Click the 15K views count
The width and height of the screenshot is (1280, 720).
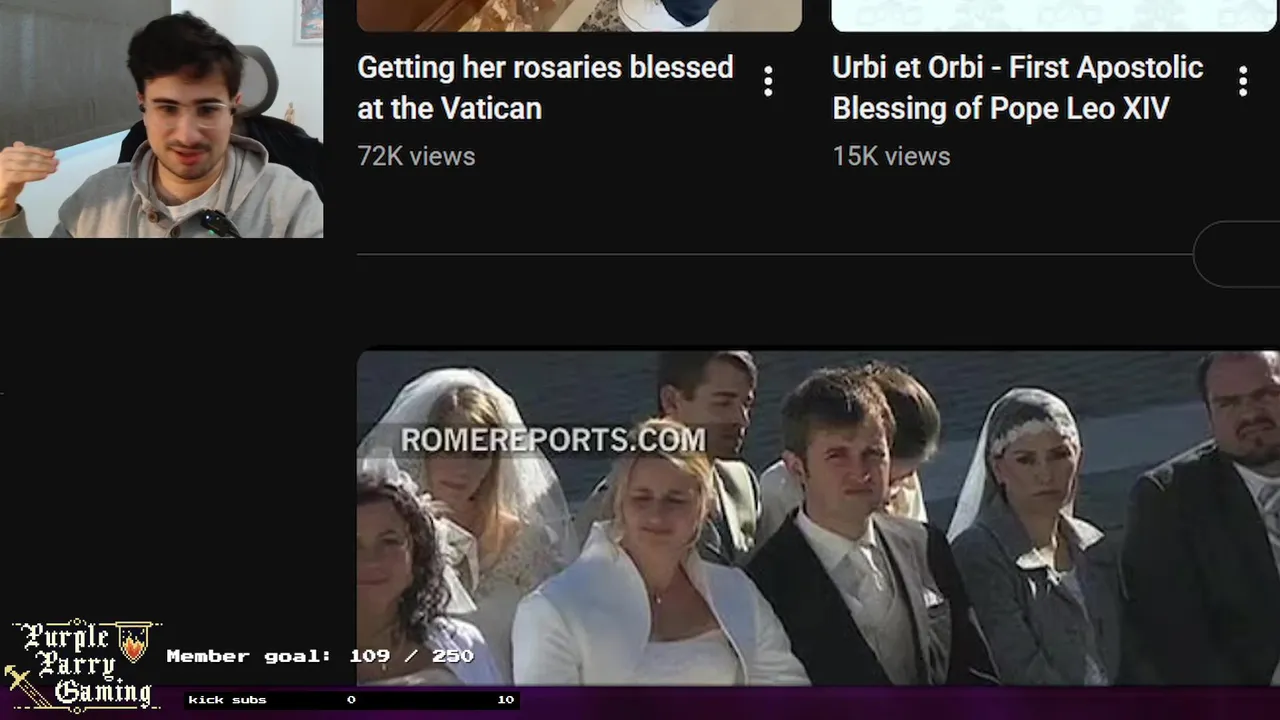(x=891, y=156)
